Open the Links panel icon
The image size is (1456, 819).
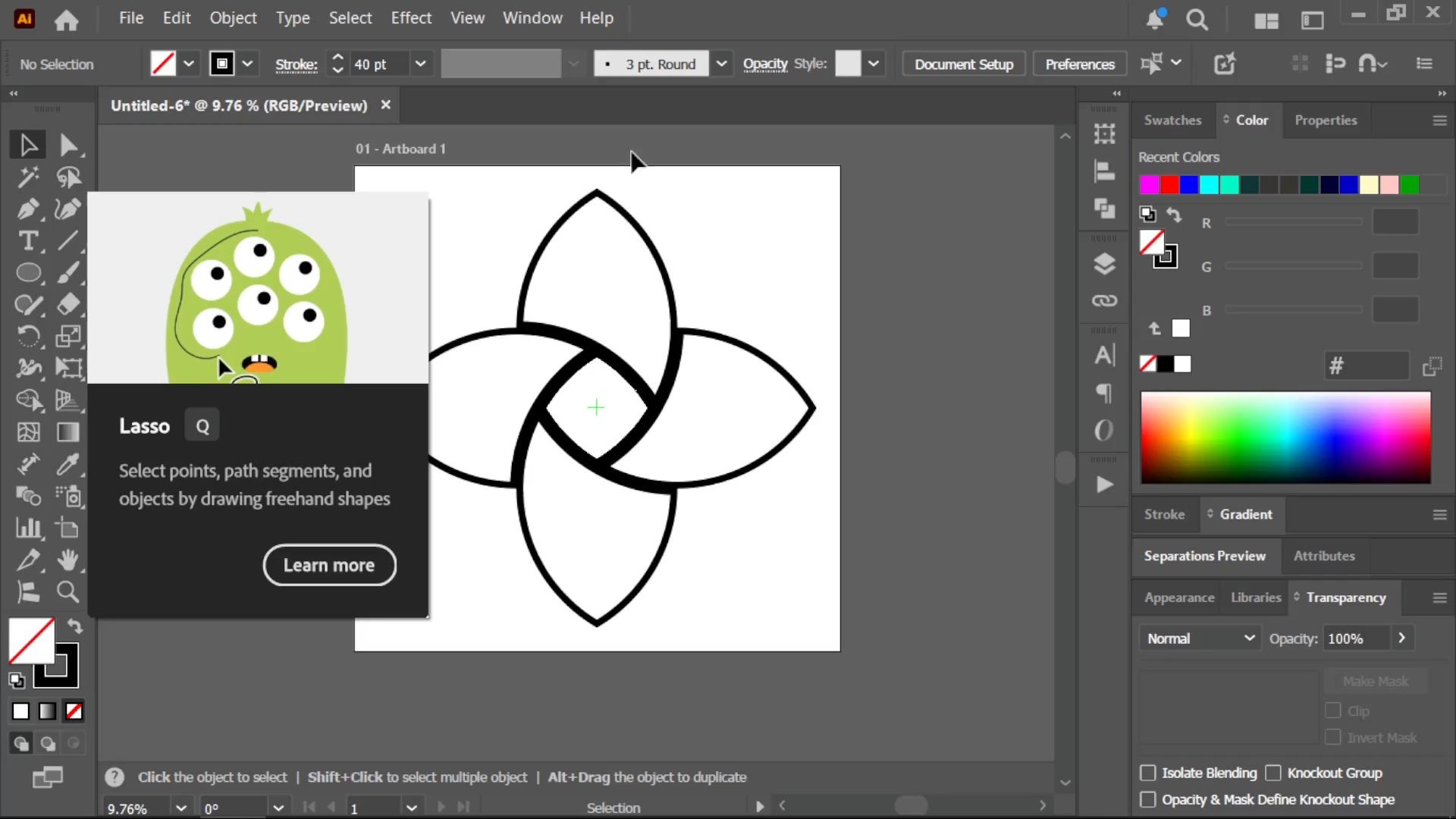[x=1104, y=301]
